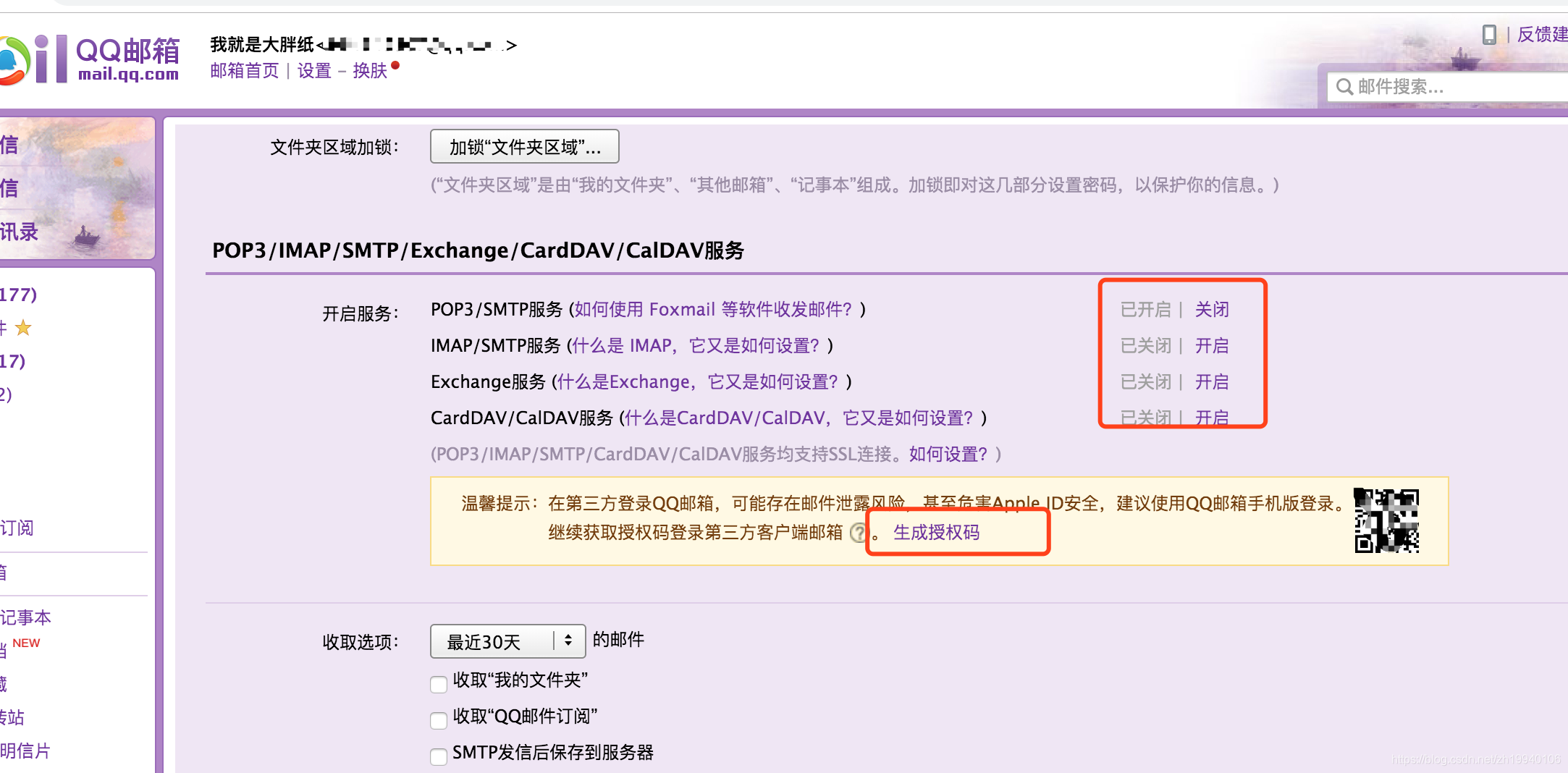This screenshot has height=773, width=1568.
Task: Enable SMTP发信后保存到服务器 checkbox
Action: (439, 756)
